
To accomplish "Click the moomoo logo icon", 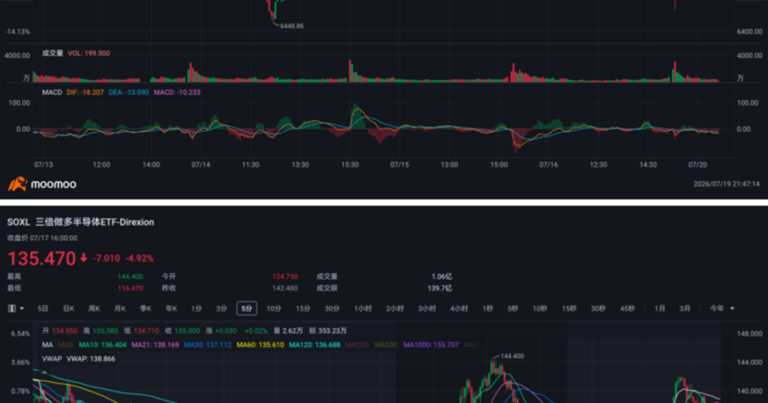I will 17,184.
